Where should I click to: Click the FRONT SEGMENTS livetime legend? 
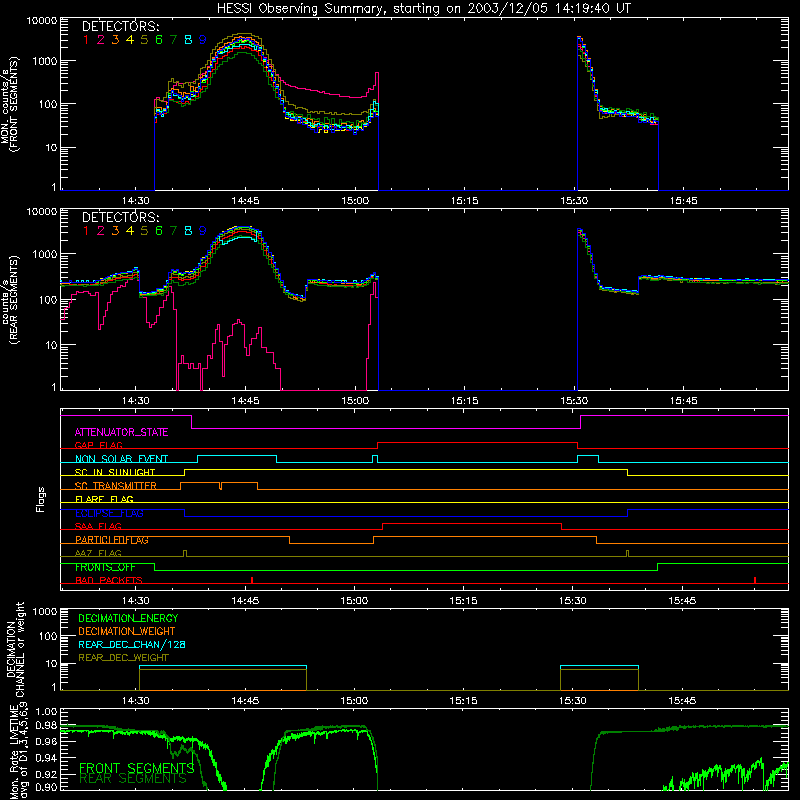137,768
